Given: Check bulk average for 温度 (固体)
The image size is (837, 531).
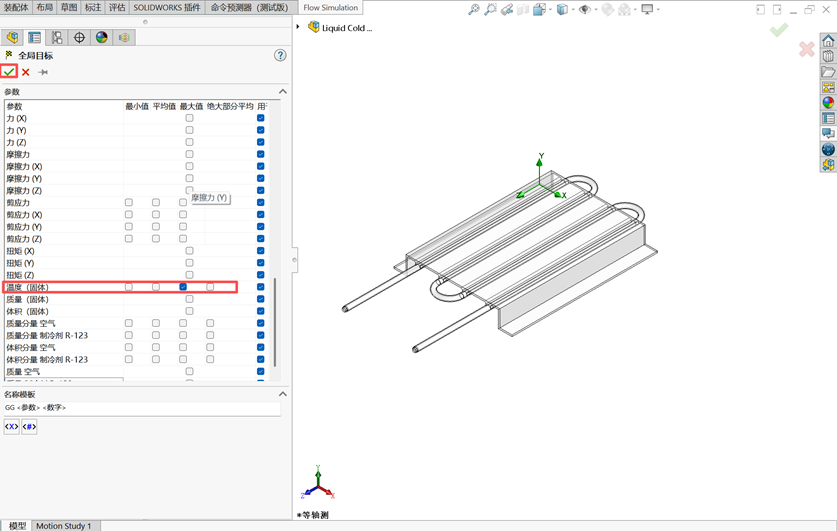Looking at the screenshot, I should click(210, 287).
